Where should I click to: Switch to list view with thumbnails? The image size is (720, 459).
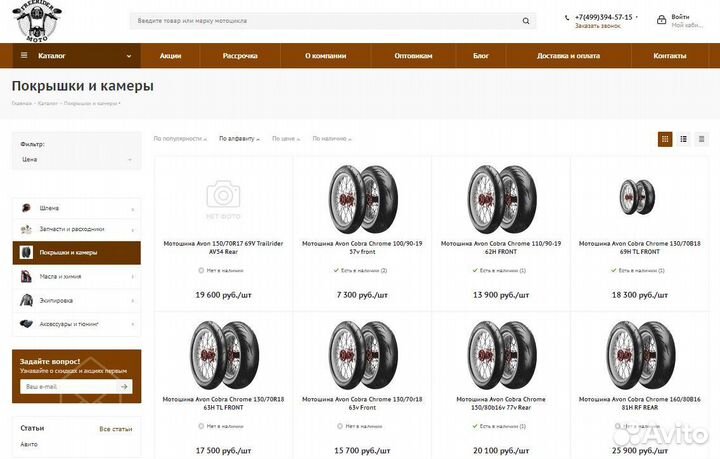click(x=683, y=139)
